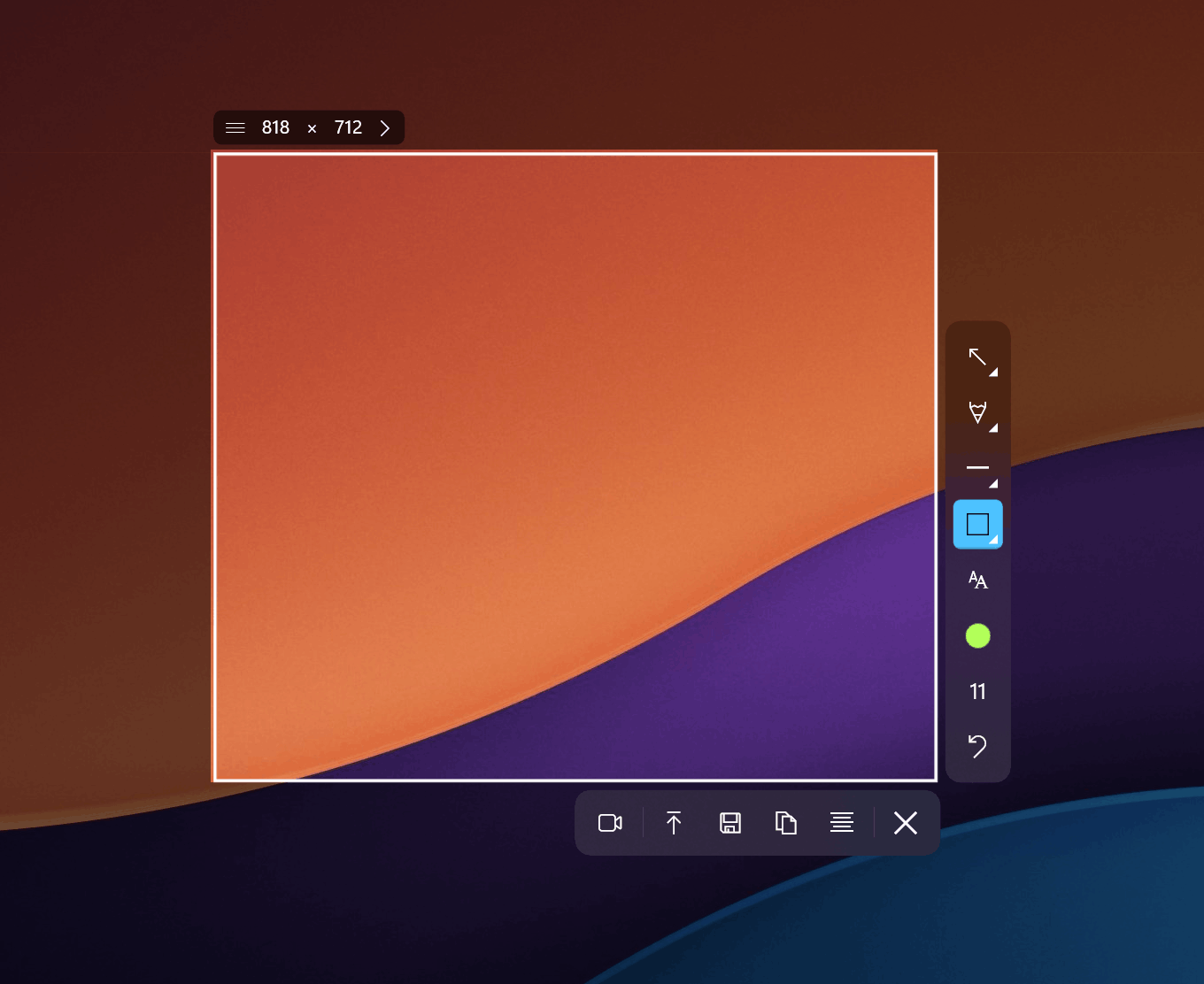This screenshot has height=984, width=1204.
Task: Edit the height value 712
Action: [x=347, y=127]
